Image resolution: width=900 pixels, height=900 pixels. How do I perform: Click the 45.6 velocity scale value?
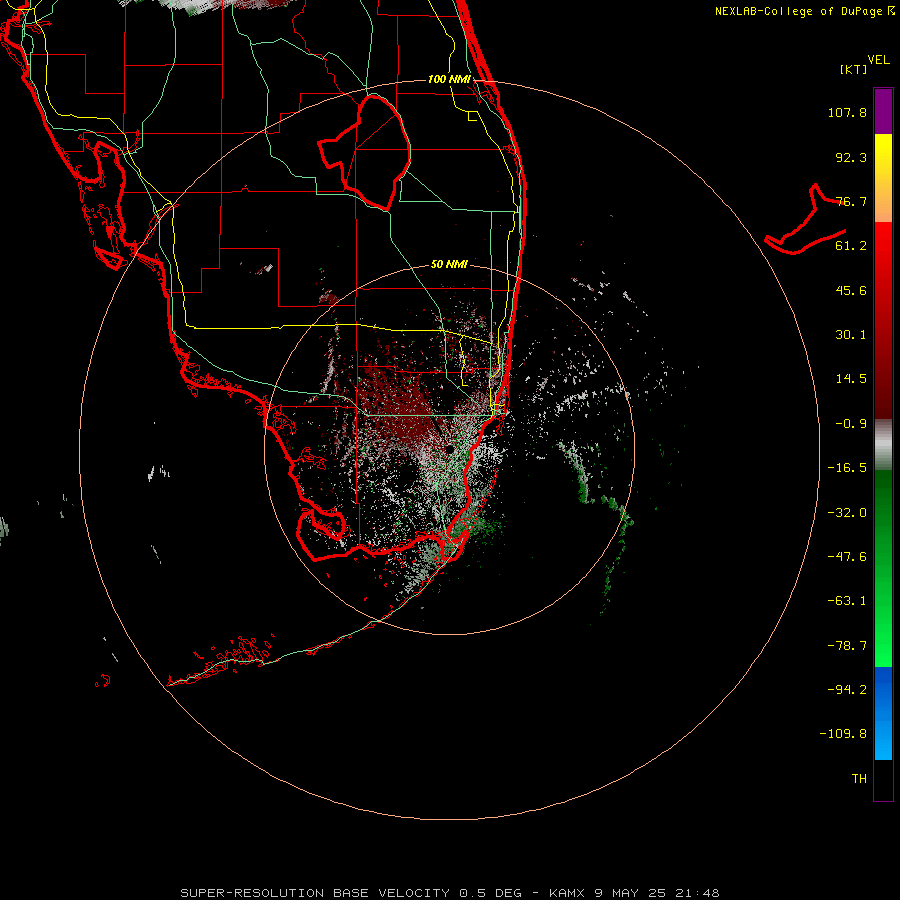[x=851, y=290]
